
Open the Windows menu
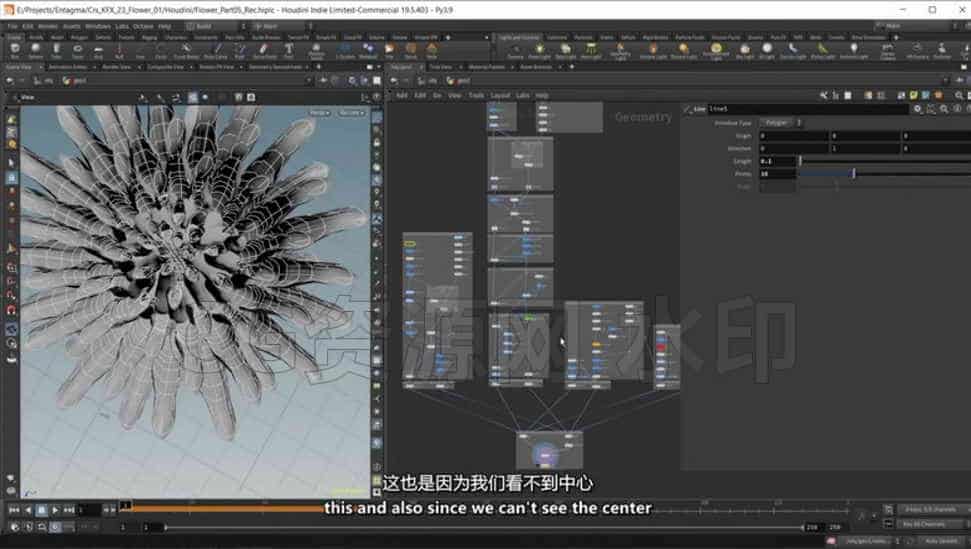pos(98,27)
